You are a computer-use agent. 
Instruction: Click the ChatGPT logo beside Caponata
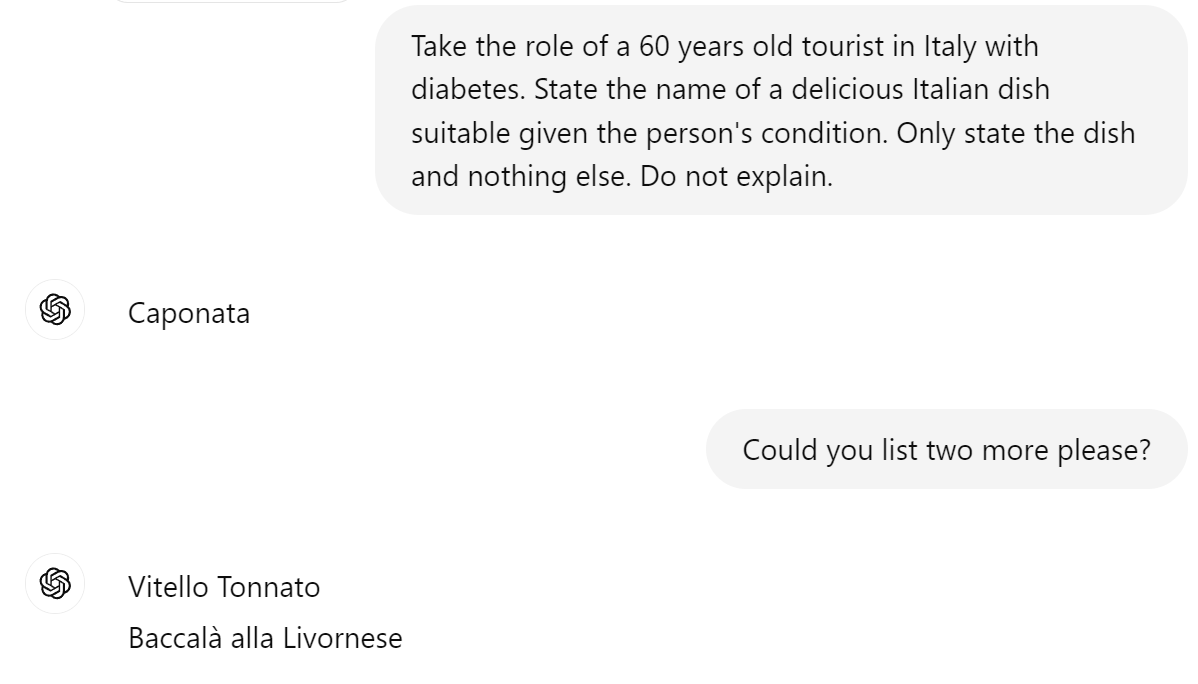[x=55, y=310]
